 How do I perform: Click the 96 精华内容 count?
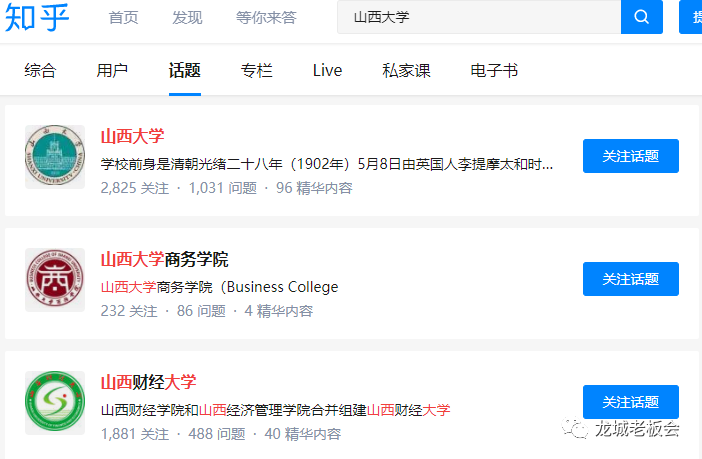(x=314, y=188)
